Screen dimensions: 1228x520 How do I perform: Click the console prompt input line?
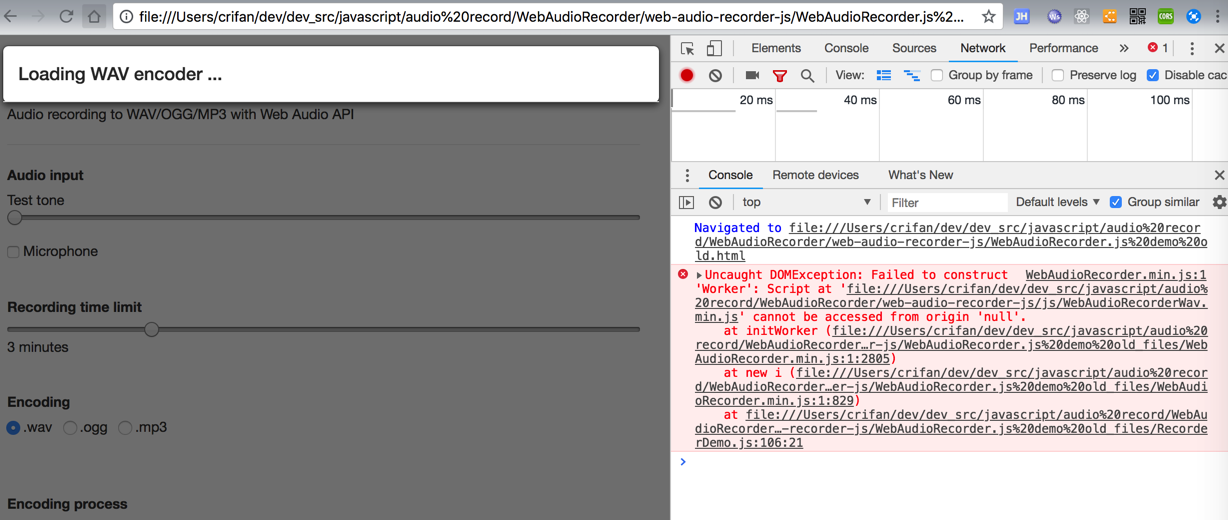tap(955, 462)
